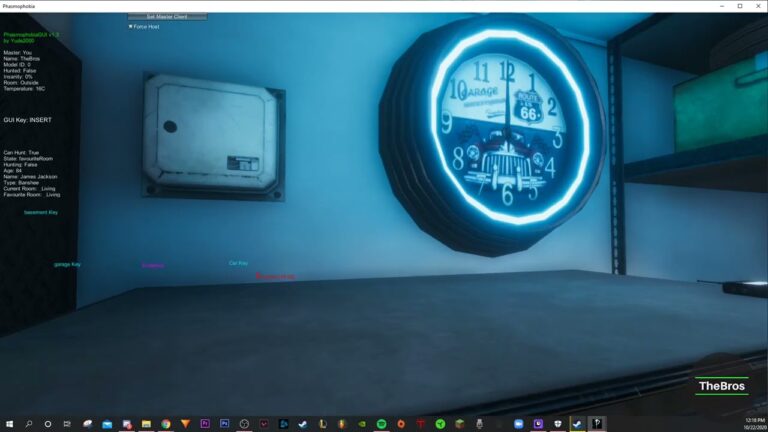Screen dimensions: 768x432
Task: Open the Zoom app from taskbar
Action: click(x=518, y=424)
